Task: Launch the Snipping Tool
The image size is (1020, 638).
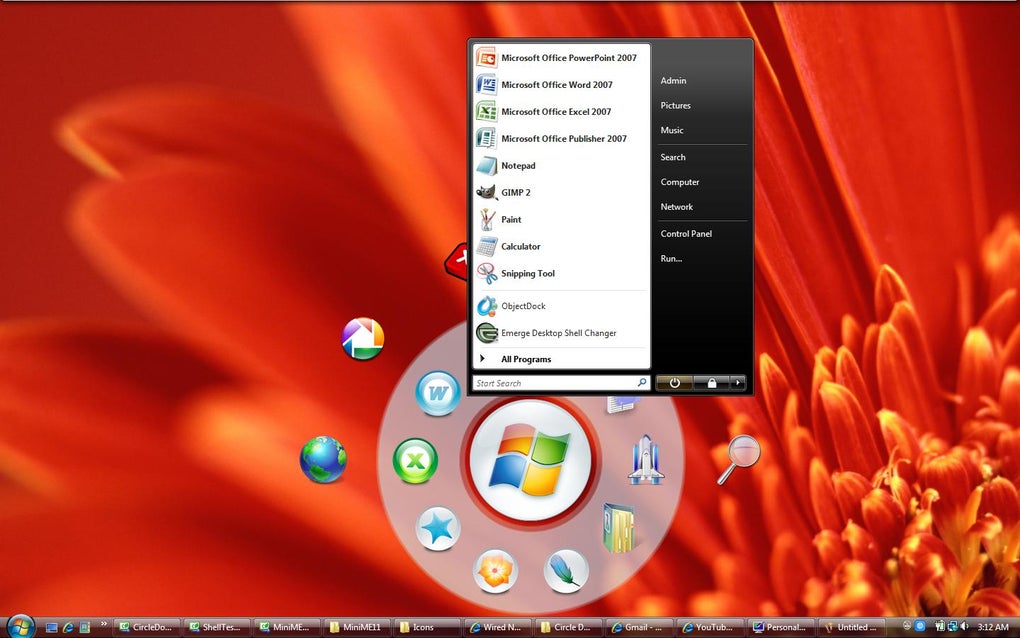Action: click(562, 274)
